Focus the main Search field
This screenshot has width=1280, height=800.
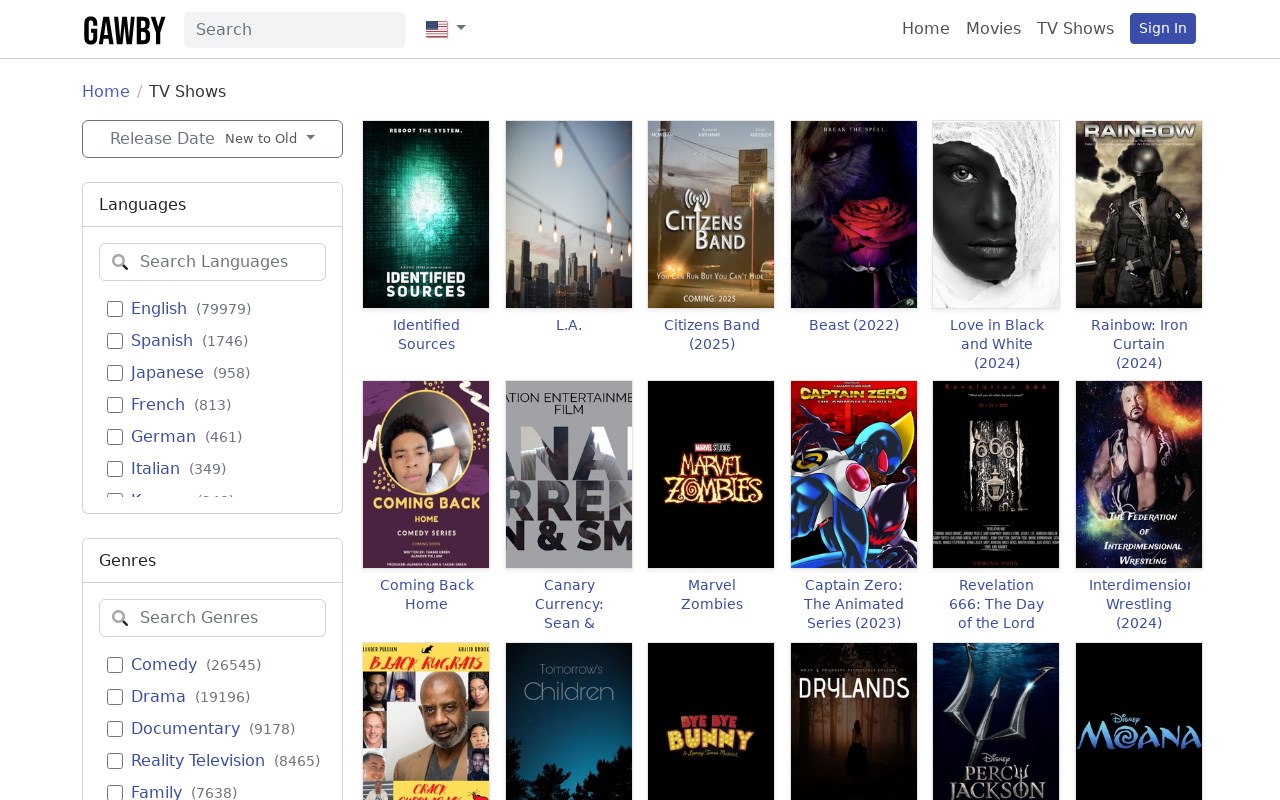(x=294, y=30)
